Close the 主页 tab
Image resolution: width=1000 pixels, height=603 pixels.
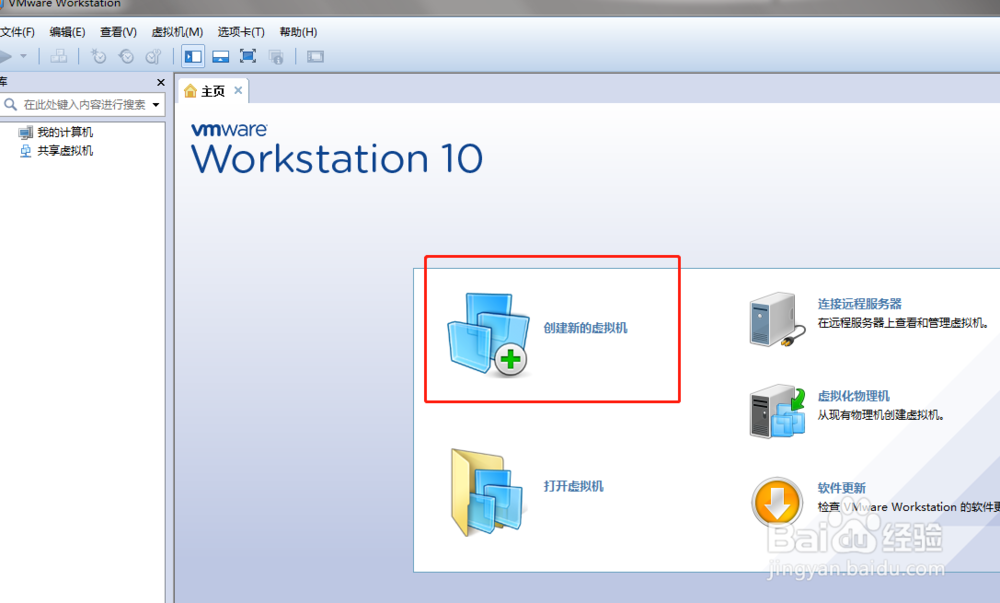[238, 91]
